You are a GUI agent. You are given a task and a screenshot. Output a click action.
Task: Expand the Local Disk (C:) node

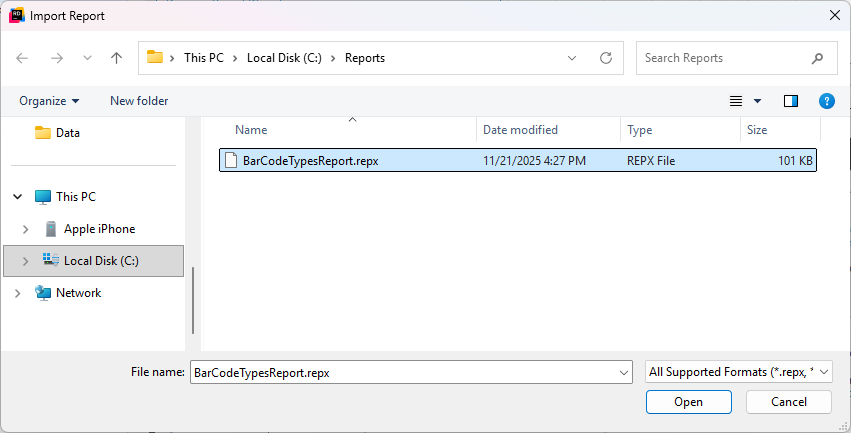click(26, 261)
